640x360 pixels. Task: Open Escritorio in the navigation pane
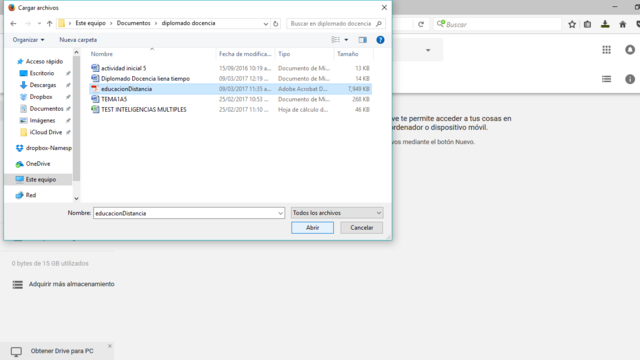click(42, 73)
